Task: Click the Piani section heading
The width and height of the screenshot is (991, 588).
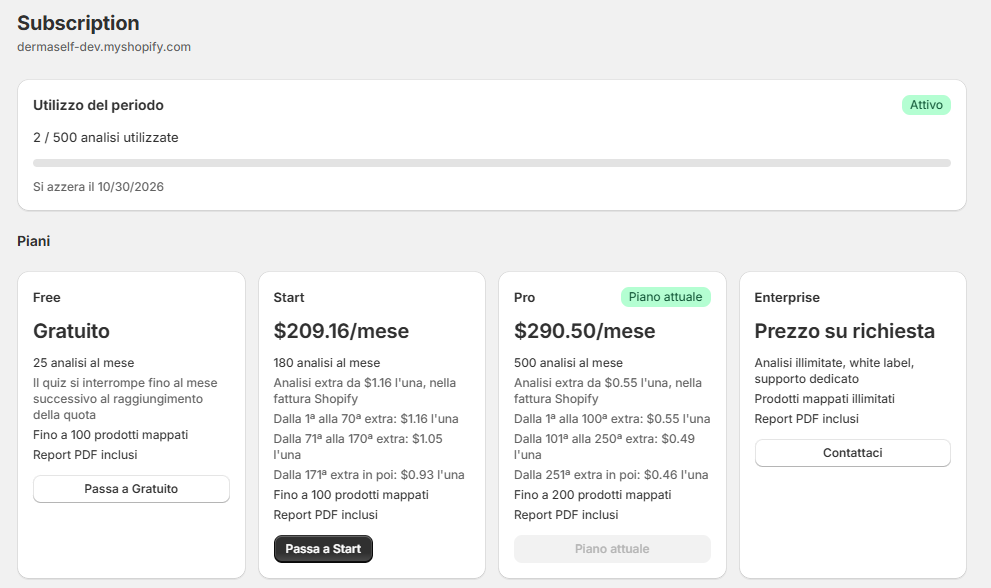Action: tap(33, 241)
